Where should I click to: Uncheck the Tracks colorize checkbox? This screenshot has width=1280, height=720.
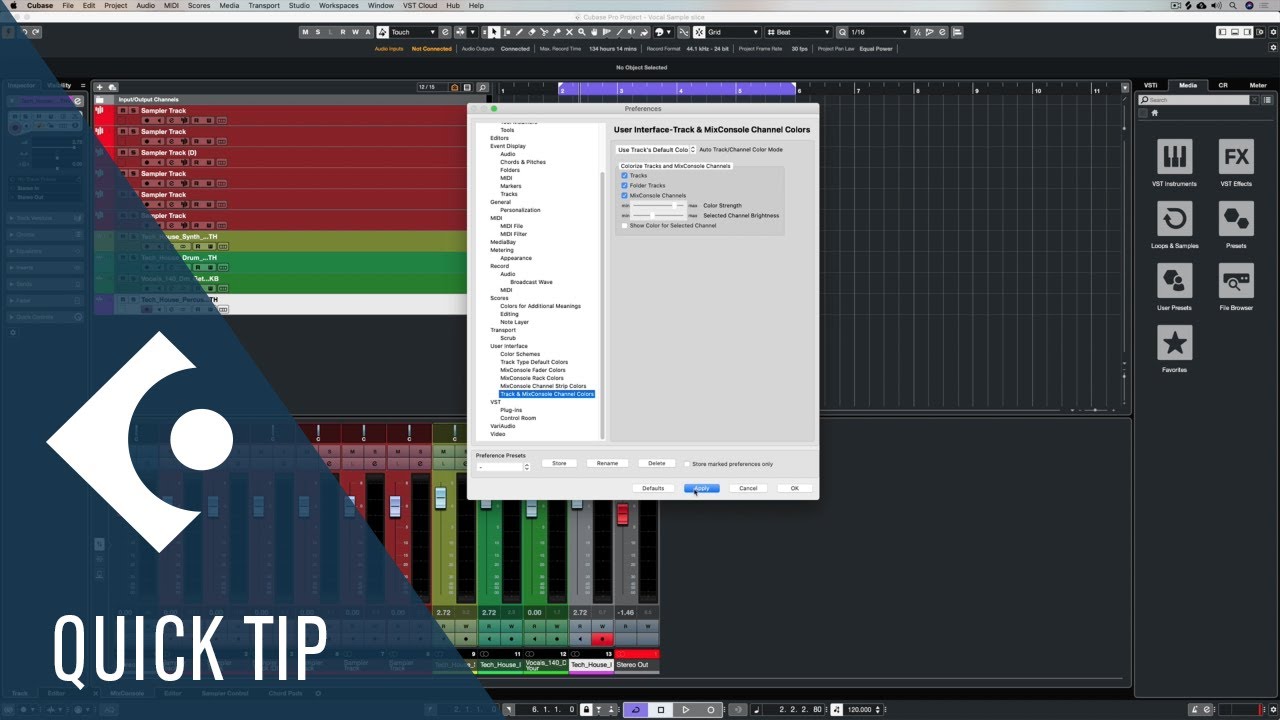point(624,175)
